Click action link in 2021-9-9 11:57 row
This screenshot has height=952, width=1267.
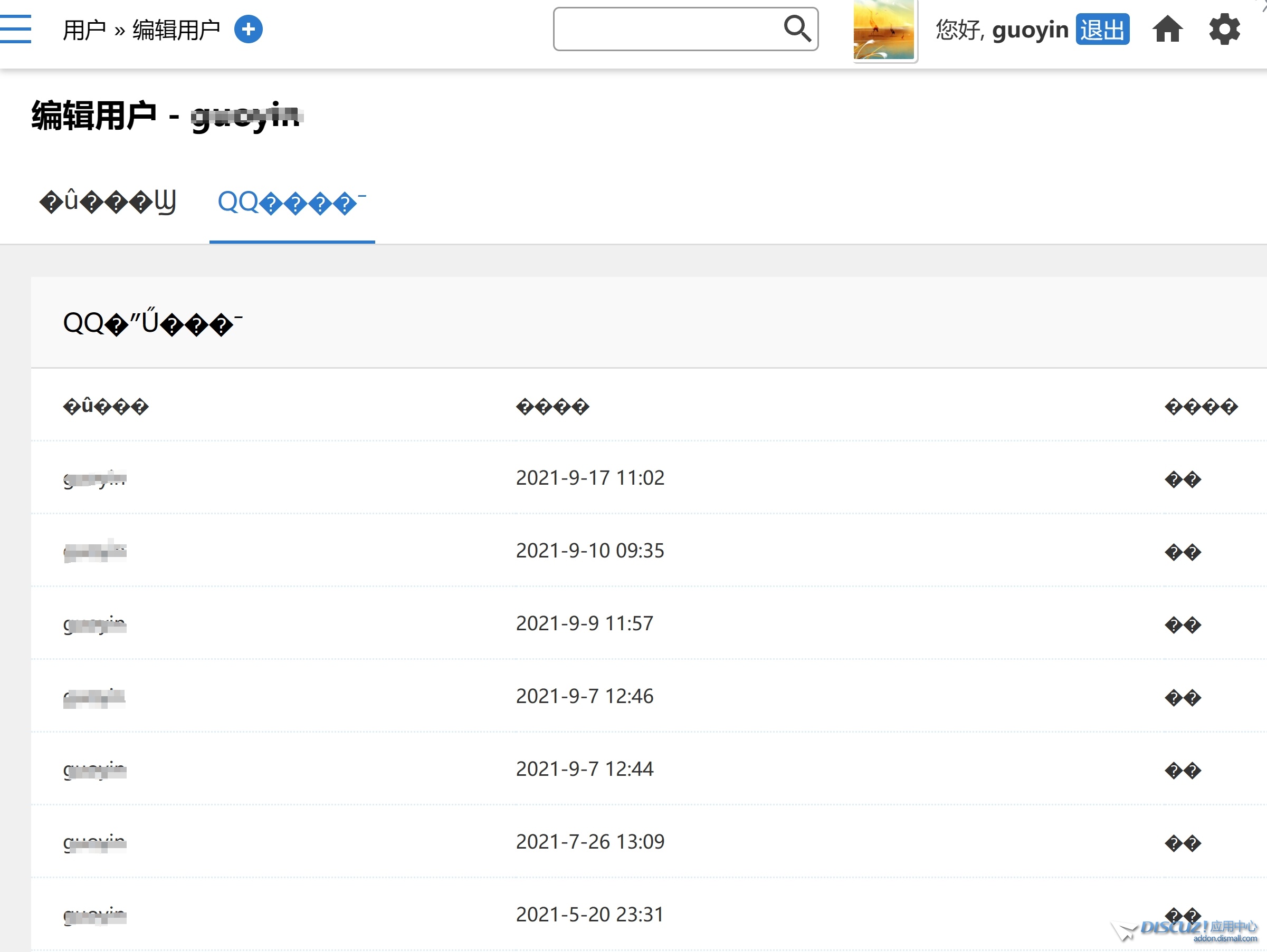click(x=1183, y=624)
